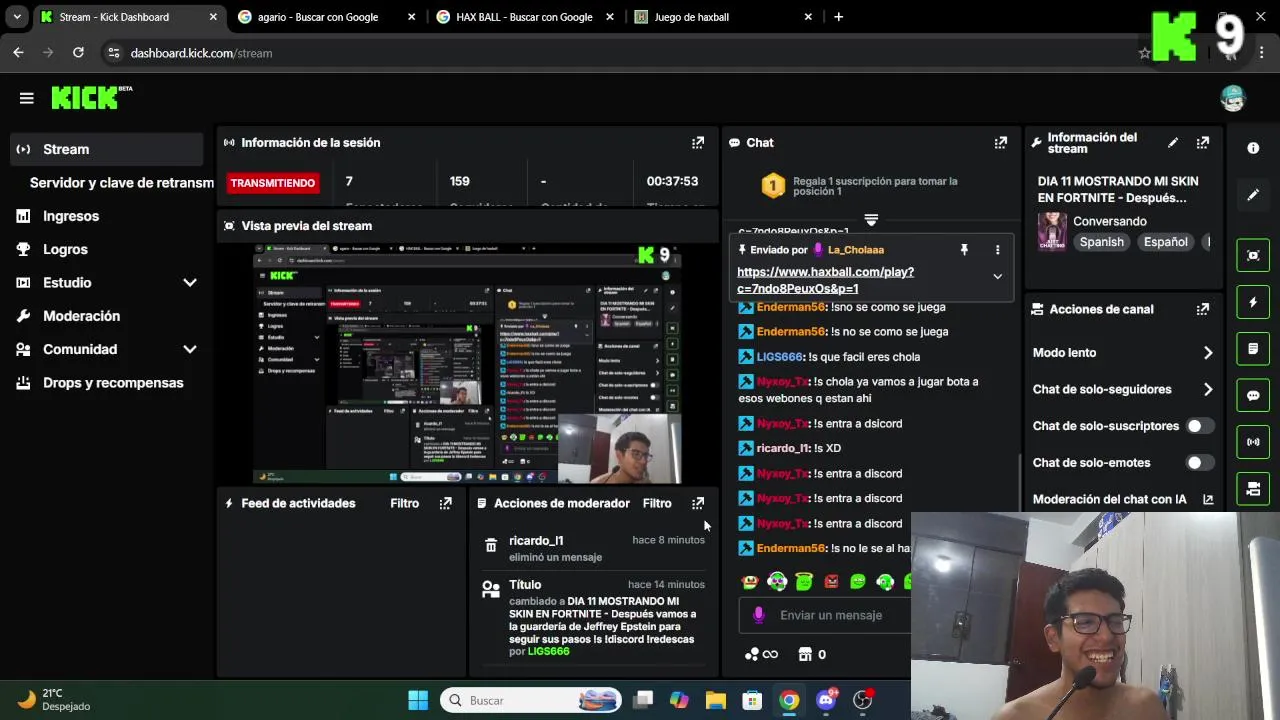Click the LIGS666 username in moderator actions
Viewport: 1280px width, 720px height.
[548, 651]
